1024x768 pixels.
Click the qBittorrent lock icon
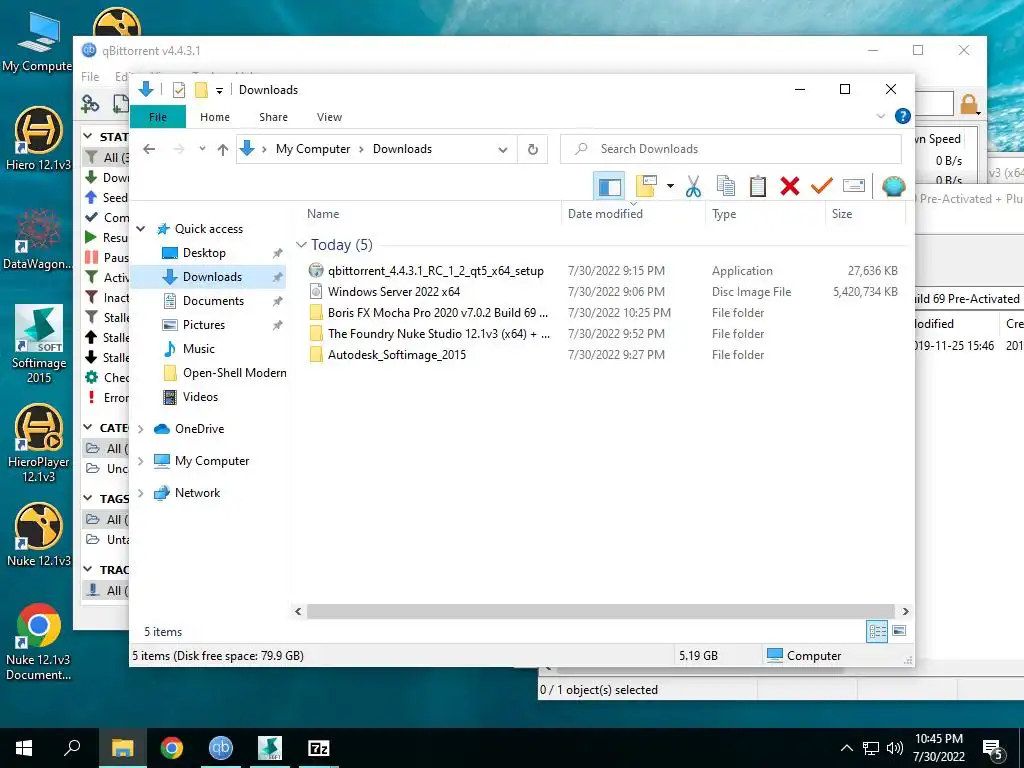click(969, 104)
